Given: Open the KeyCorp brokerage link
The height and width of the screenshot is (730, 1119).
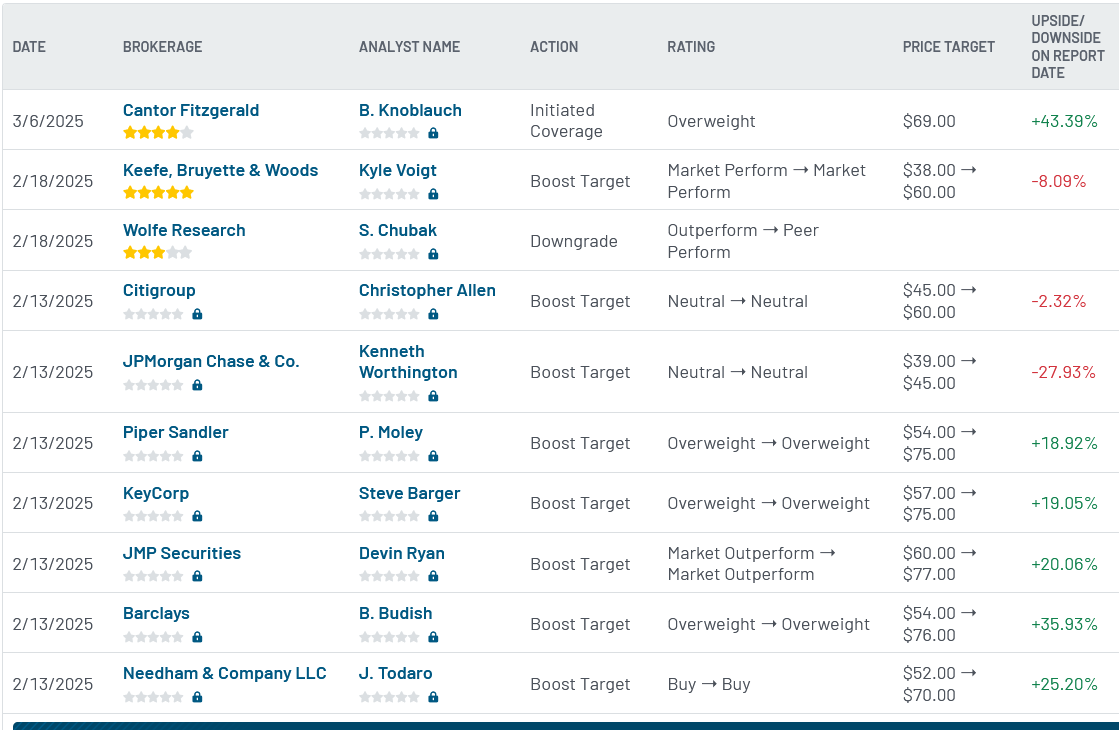Looking at the screenshot, I should (x=156, y=493).
